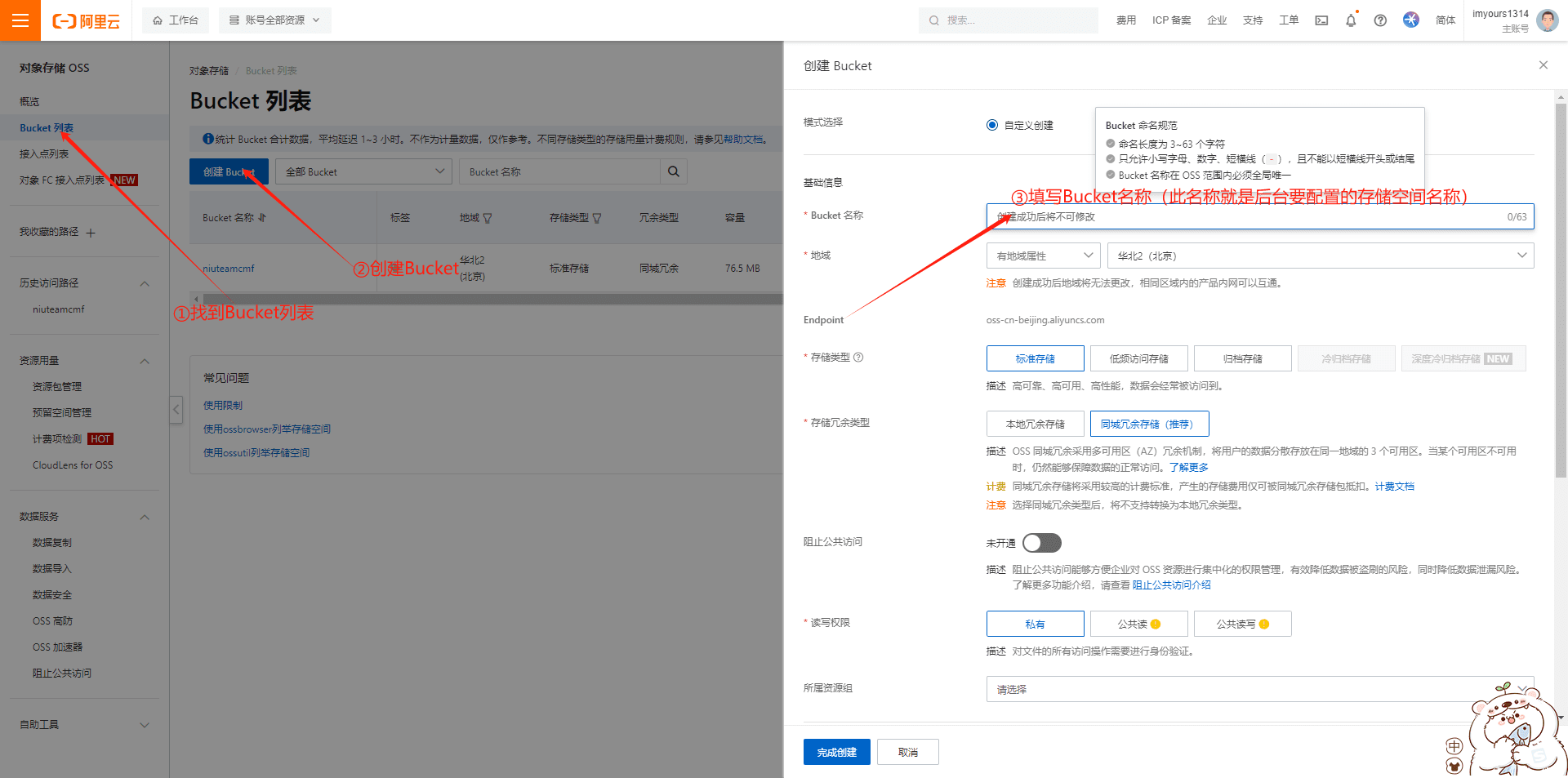This screenshot has height=778, width=1568.
Task: Click the storage type help icon
Action: point(858,358)
